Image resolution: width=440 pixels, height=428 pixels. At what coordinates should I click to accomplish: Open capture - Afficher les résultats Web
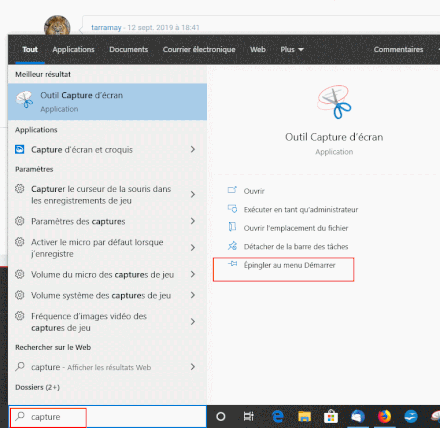point(91,367)
